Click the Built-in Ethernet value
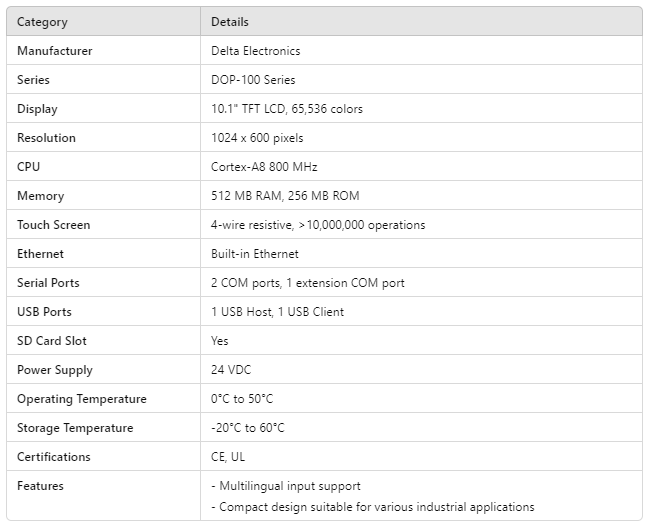The image size is (653, 529). tap(254, 254)
